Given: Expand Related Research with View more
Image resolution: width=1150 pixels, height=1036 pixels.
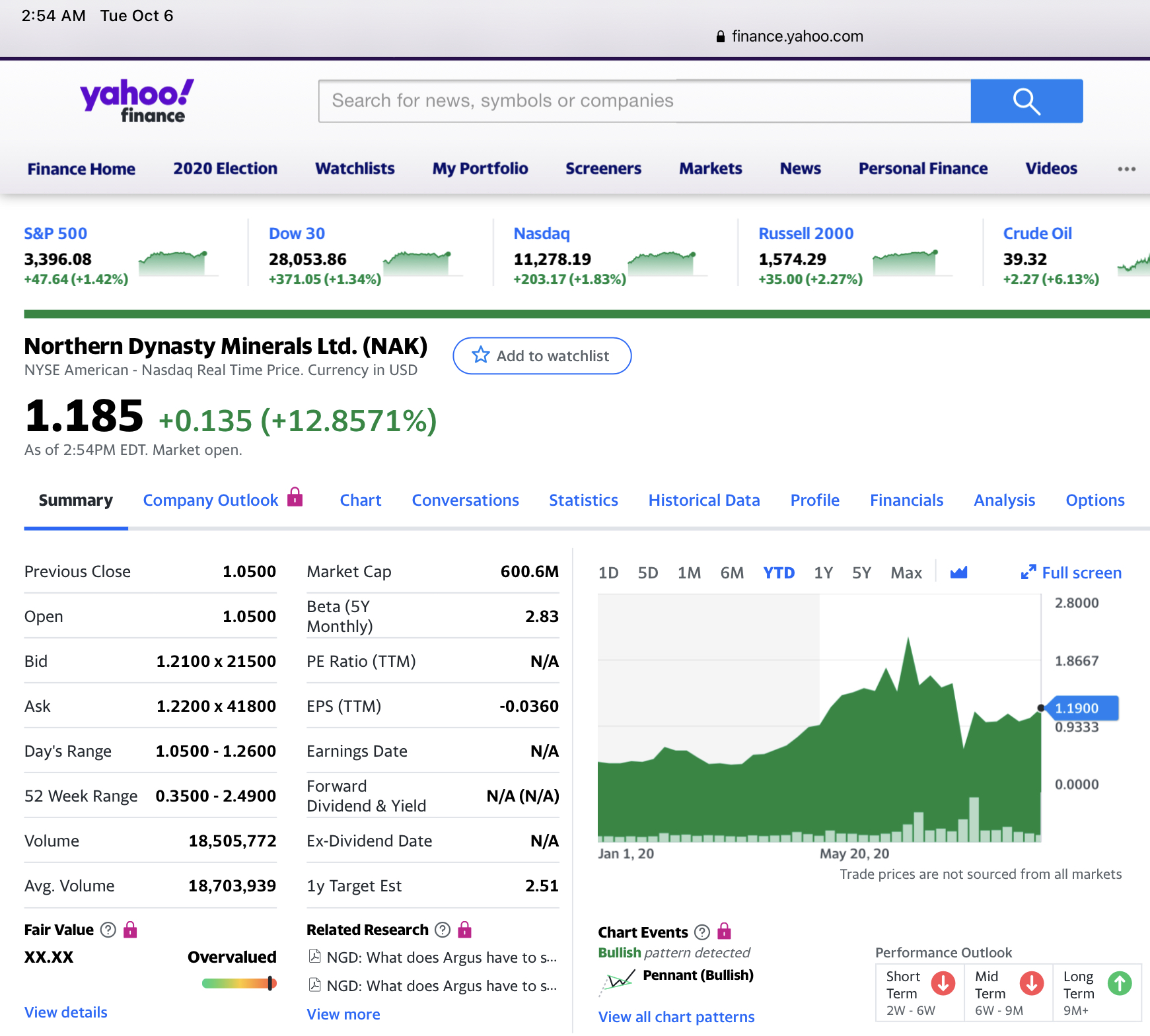Looking at the screenshot, I should click(343, 1014).
